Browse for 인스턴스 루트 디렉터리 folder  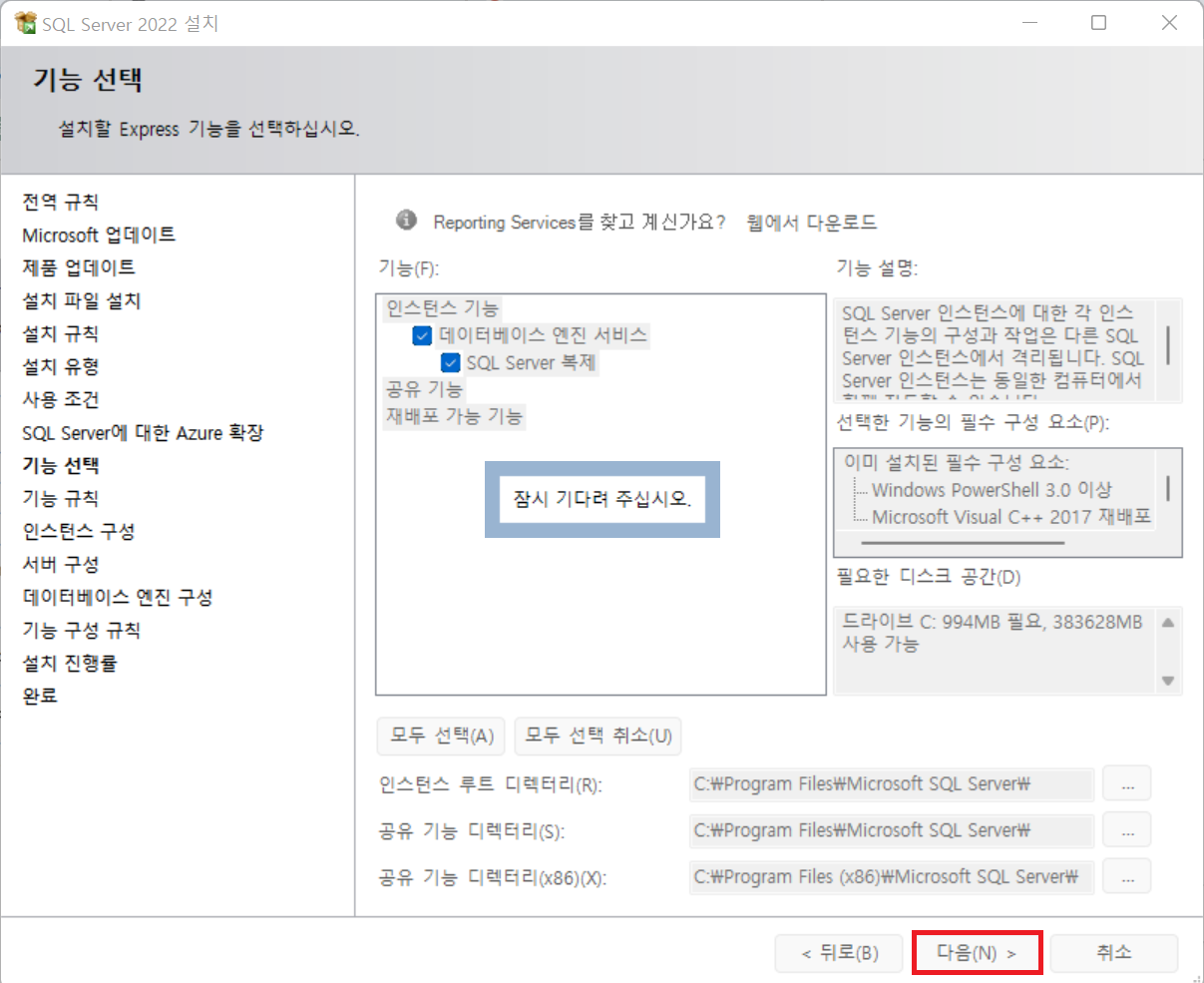tap(1127, 784)
